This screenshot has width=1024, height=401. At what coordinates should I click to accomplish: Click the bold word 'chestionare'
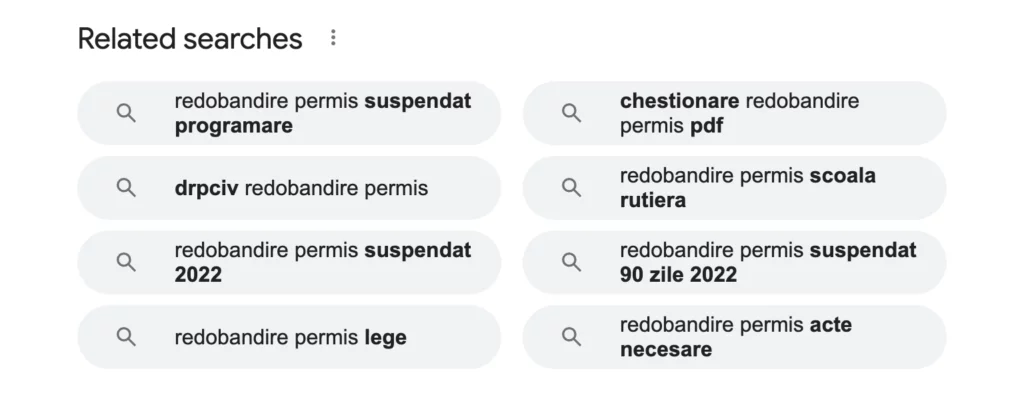coord(679,101)
